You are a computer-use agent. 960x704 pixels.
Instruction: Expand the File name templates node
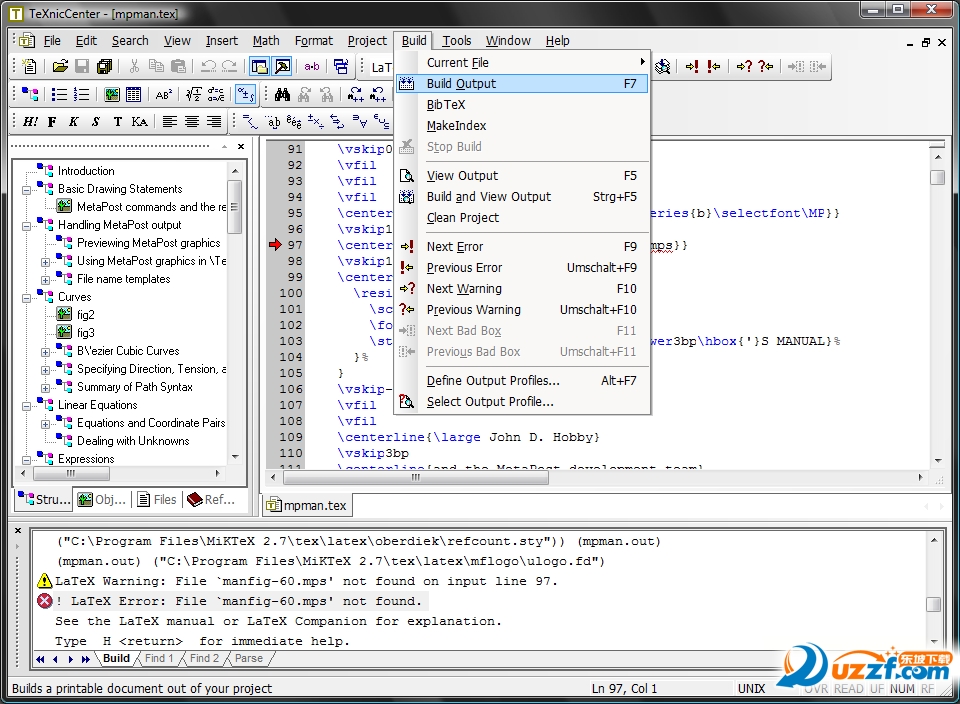(45, 279)
